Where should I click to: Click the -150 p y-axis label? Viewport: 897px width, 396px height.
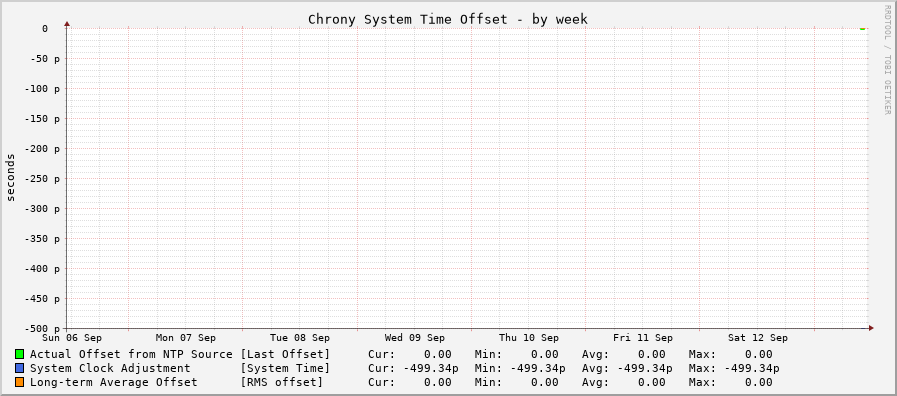coord(42,118)
